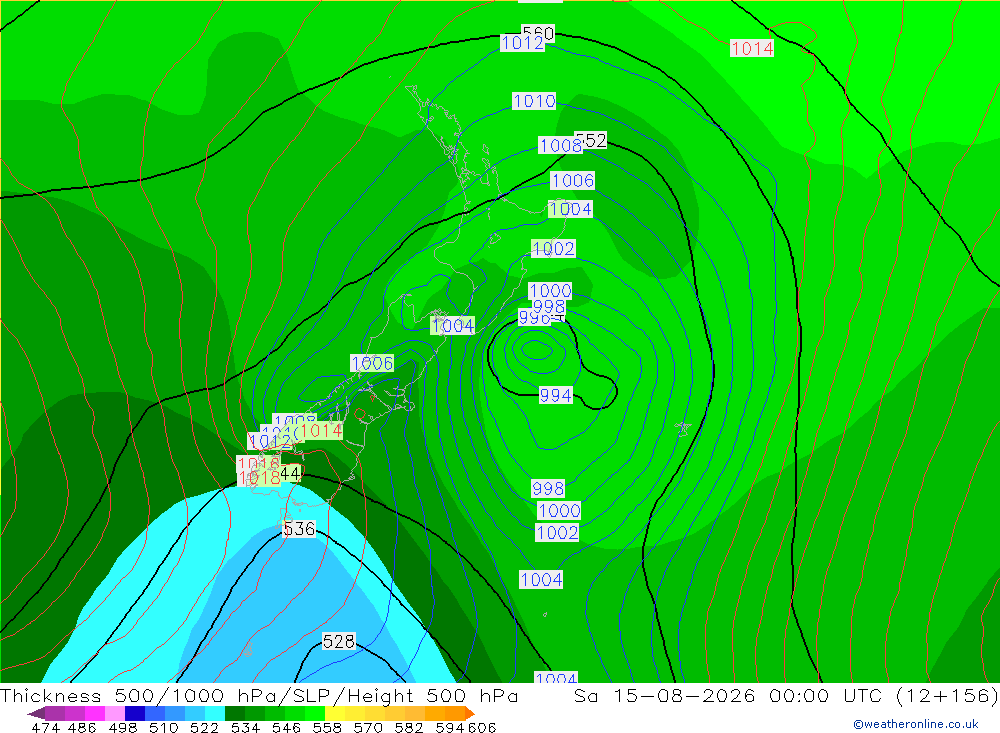Click the 'Sa 15-08-2026 00:00 UTC' forecast date
This screenshot has width=1000, height=733.
729,695
